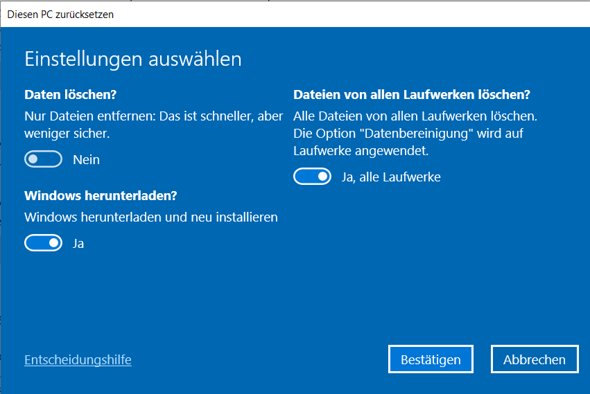The height and width of the screenshot is (394, 590).
Task: Cancel with the Abbrechen button
Action: tap(534, 359)
